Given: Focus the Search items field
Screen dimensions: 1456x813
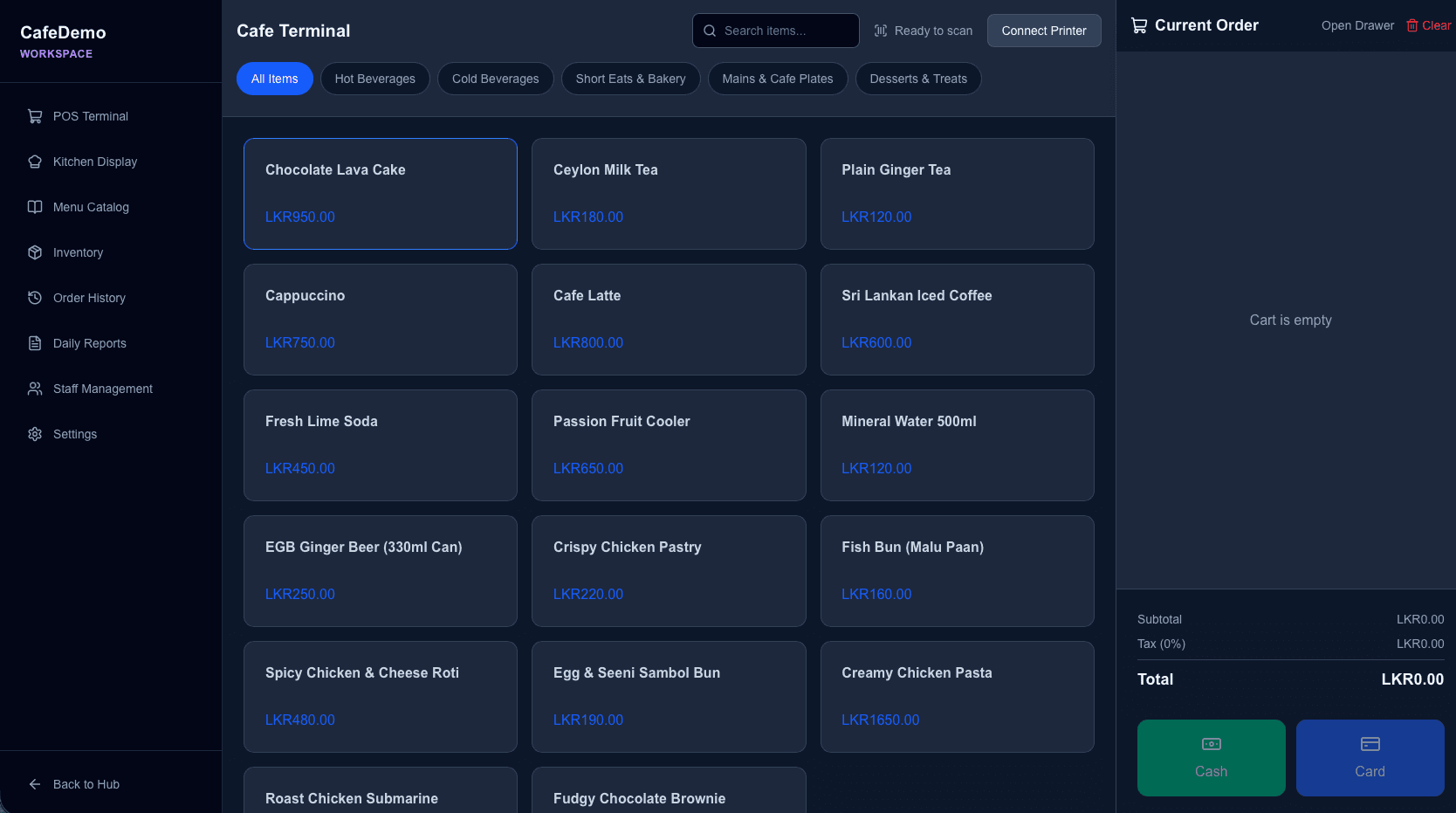Looking at the screenshot, I should (x=776, y=31).
